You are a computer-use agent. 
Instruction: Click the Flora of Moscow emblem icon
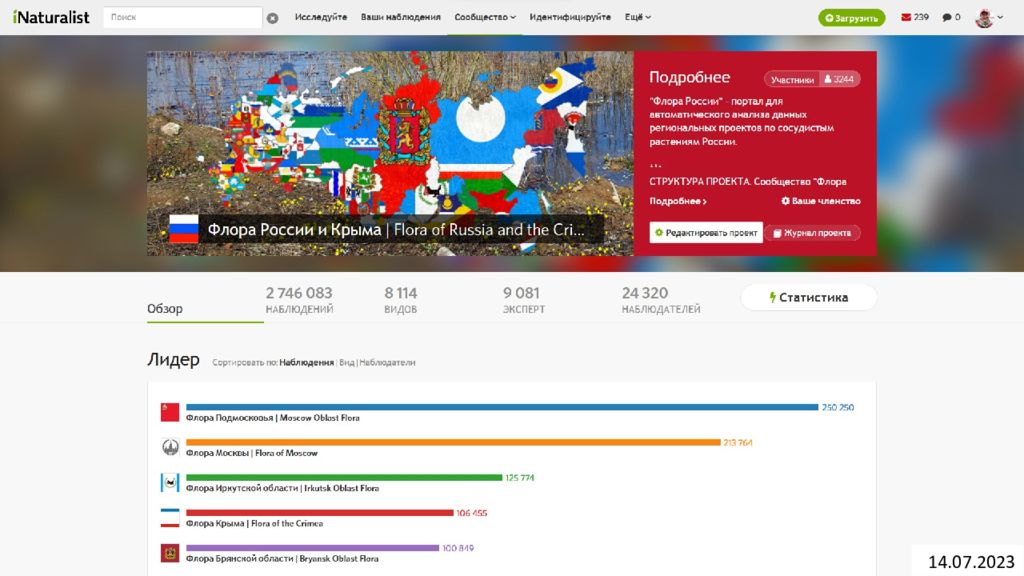pos(170,447)
